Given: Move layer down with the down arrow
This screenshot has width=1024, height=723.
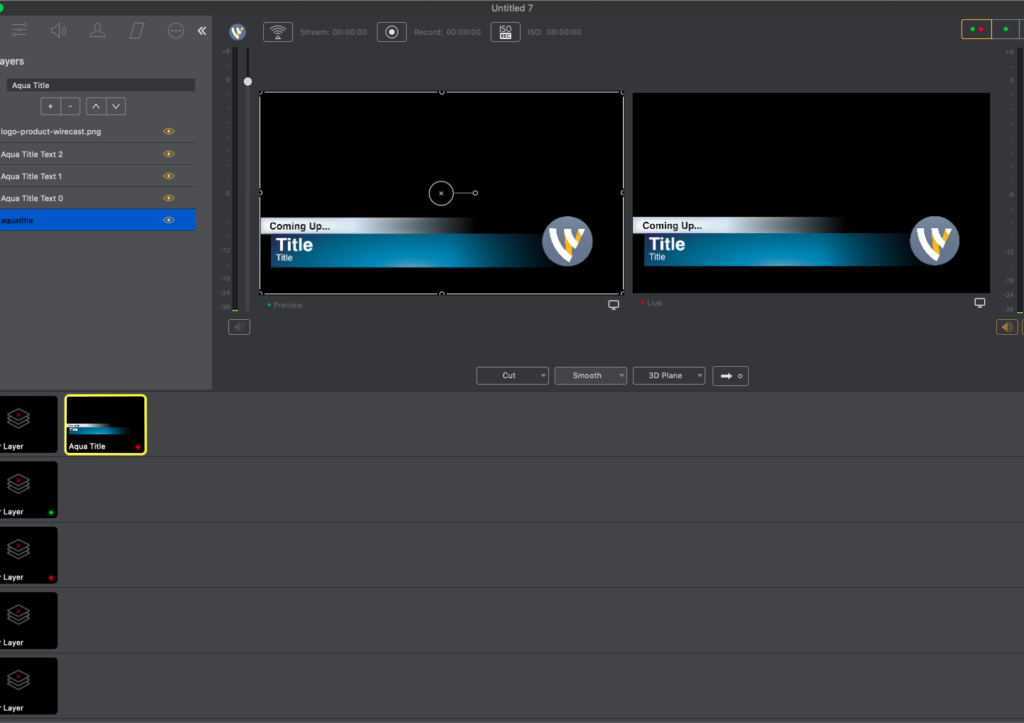Looking at the screenshot, I should point(116,106).
